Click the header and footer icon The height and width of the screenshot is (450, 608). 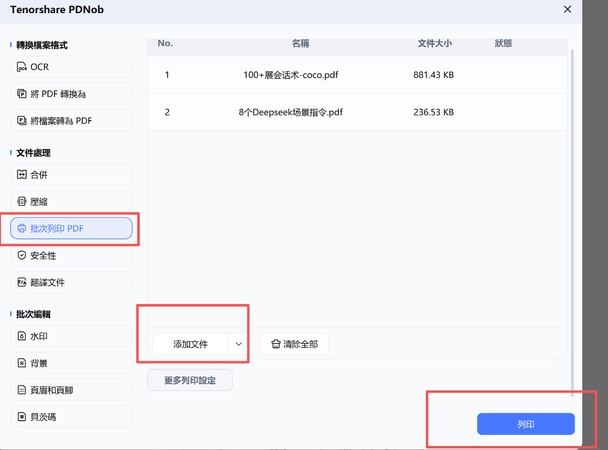22,390
